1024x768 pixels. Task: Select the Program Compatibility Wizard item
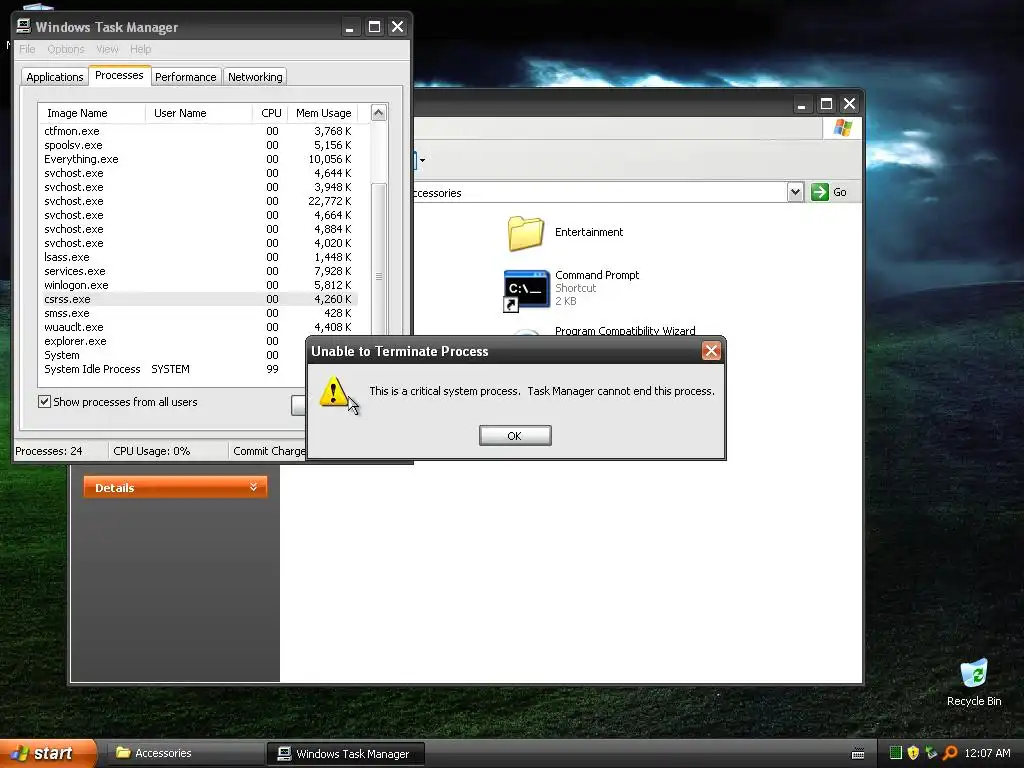(x=625, y=331)
